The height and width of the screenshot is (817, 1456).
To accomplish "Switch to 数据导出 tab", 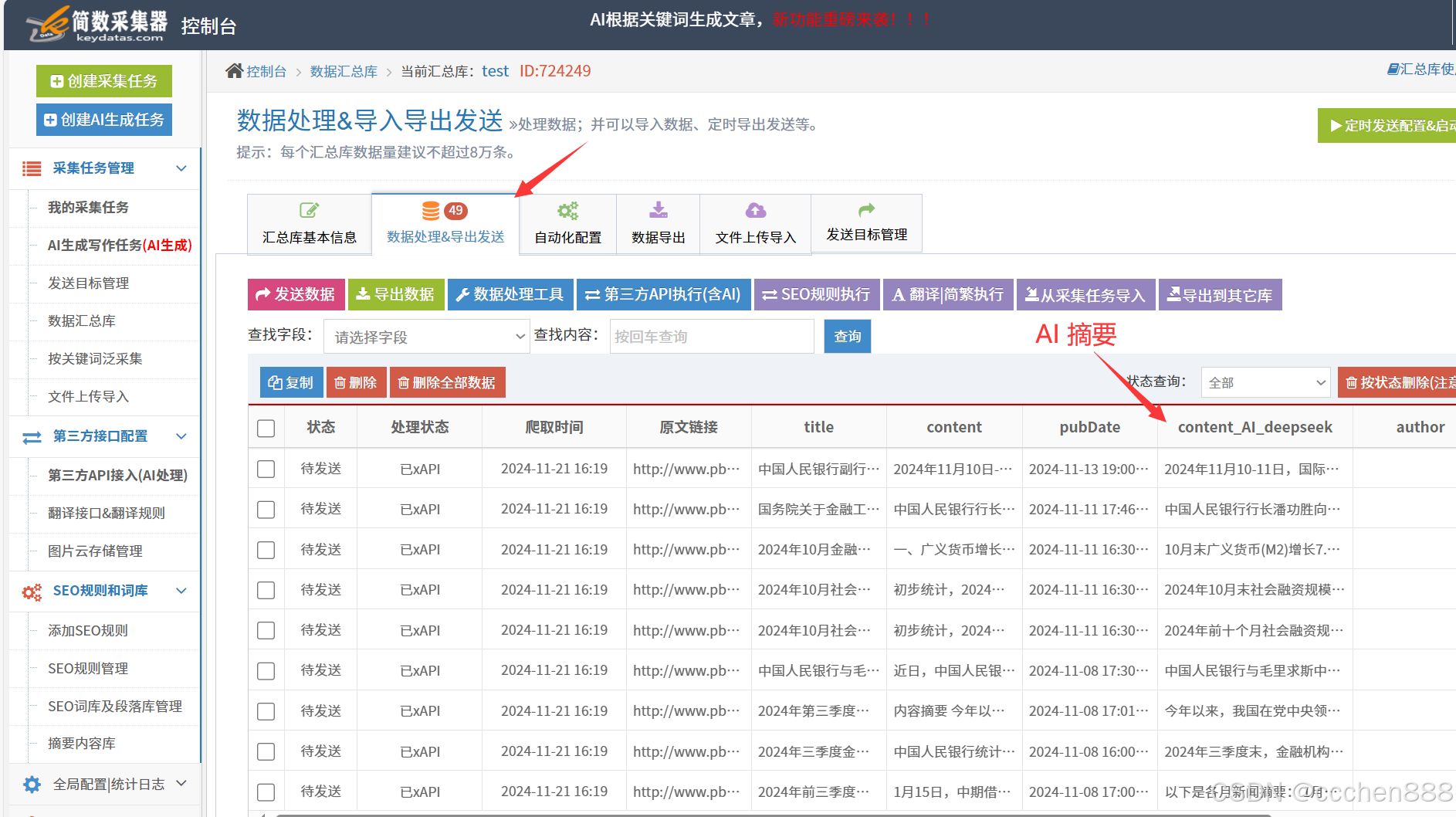I will point(659,223).
